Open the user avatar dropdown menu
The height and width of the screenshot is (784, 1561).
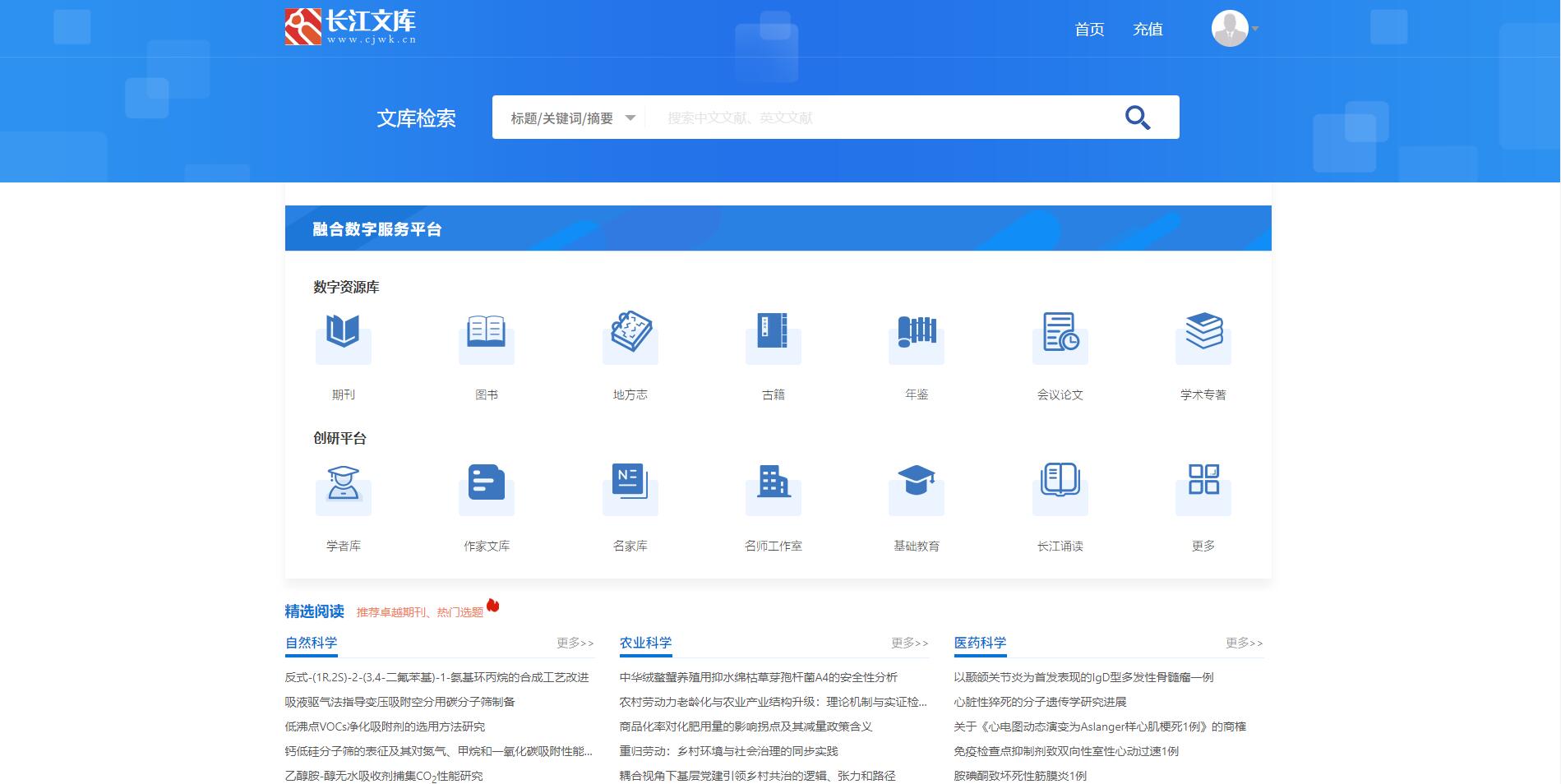tap(1234, 29)
